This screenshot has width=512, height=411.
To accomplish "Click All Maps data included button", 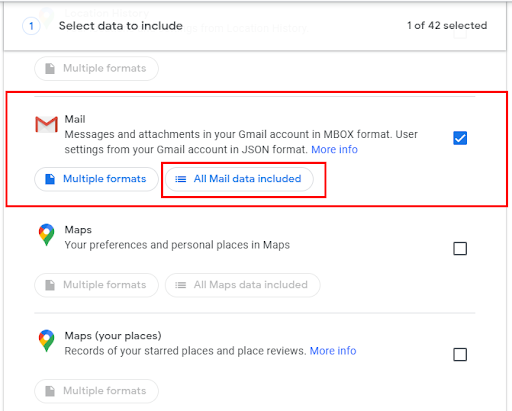I will 243,285.
